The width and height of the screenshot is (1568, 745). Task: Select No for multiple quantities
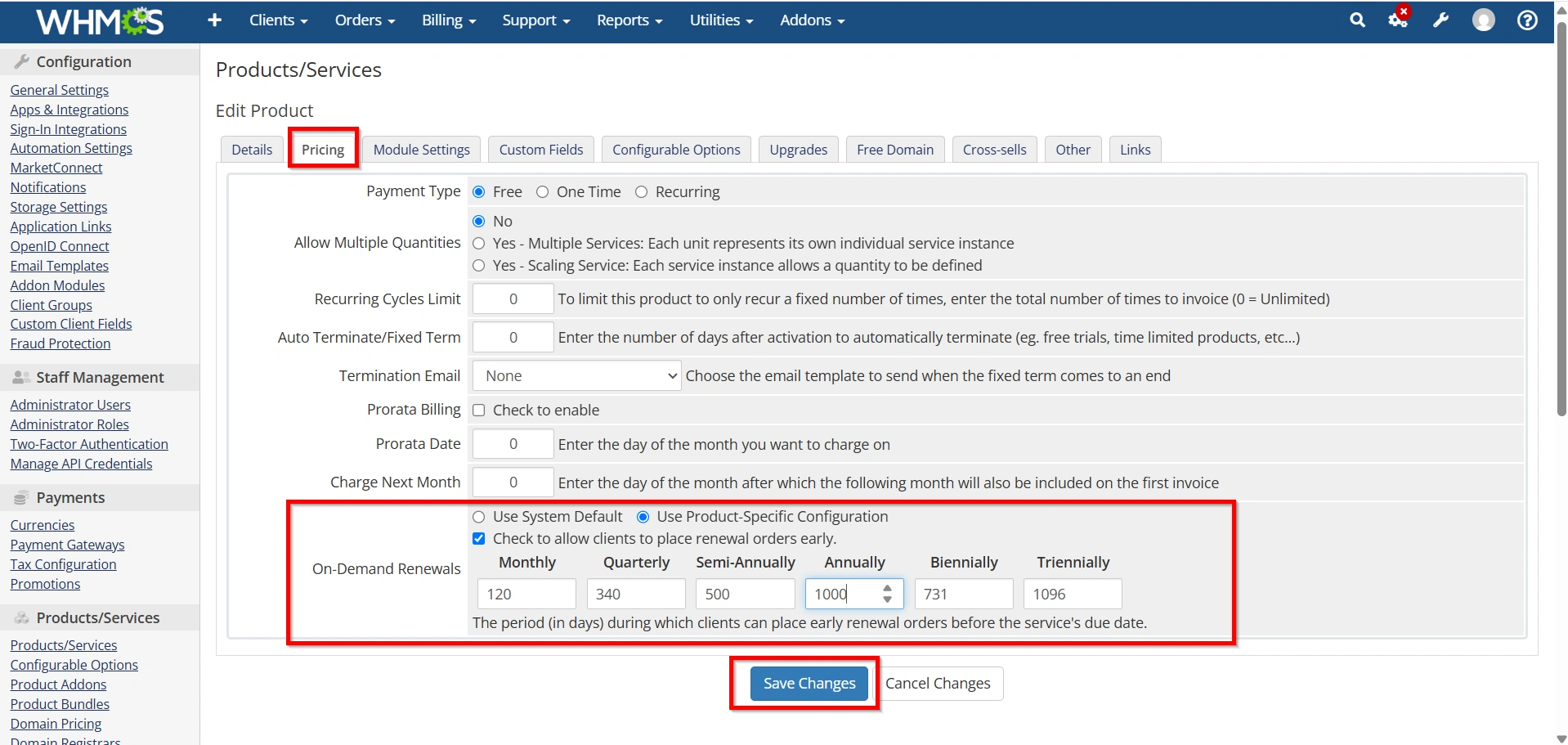point(479,222)
